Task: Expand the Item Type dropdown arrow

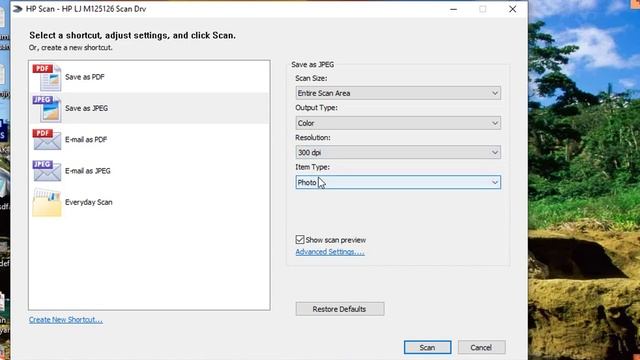Action: coord(495,182)
